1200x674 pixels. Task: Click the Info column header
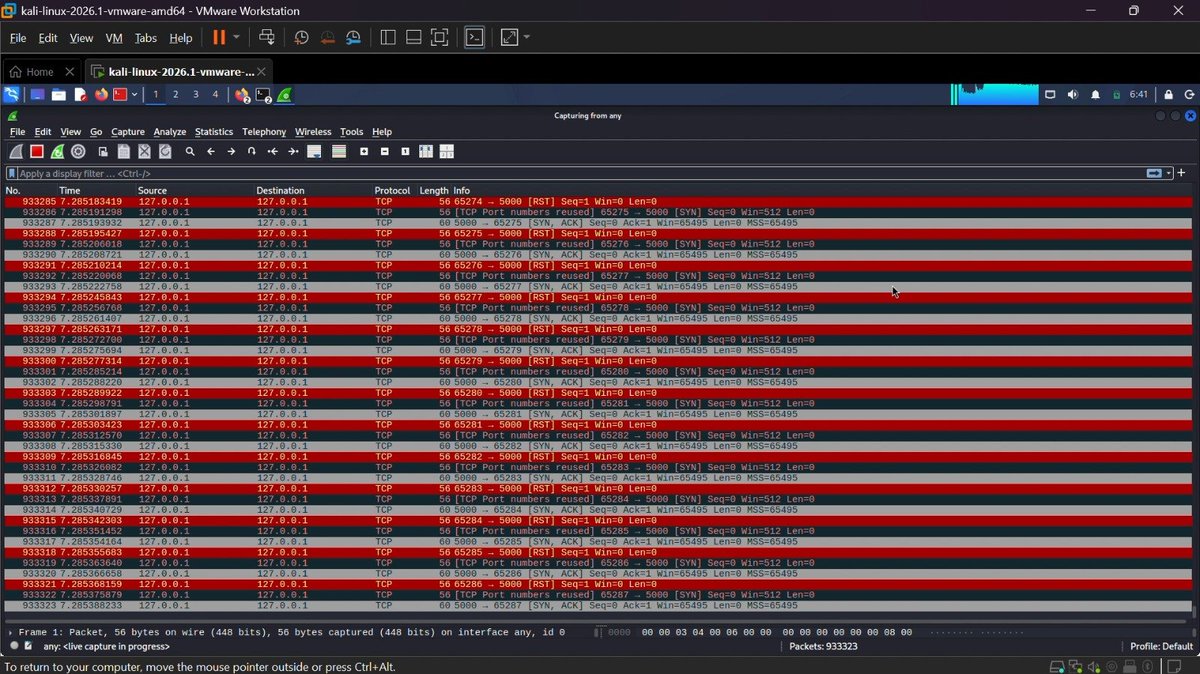tap(461, 190)
